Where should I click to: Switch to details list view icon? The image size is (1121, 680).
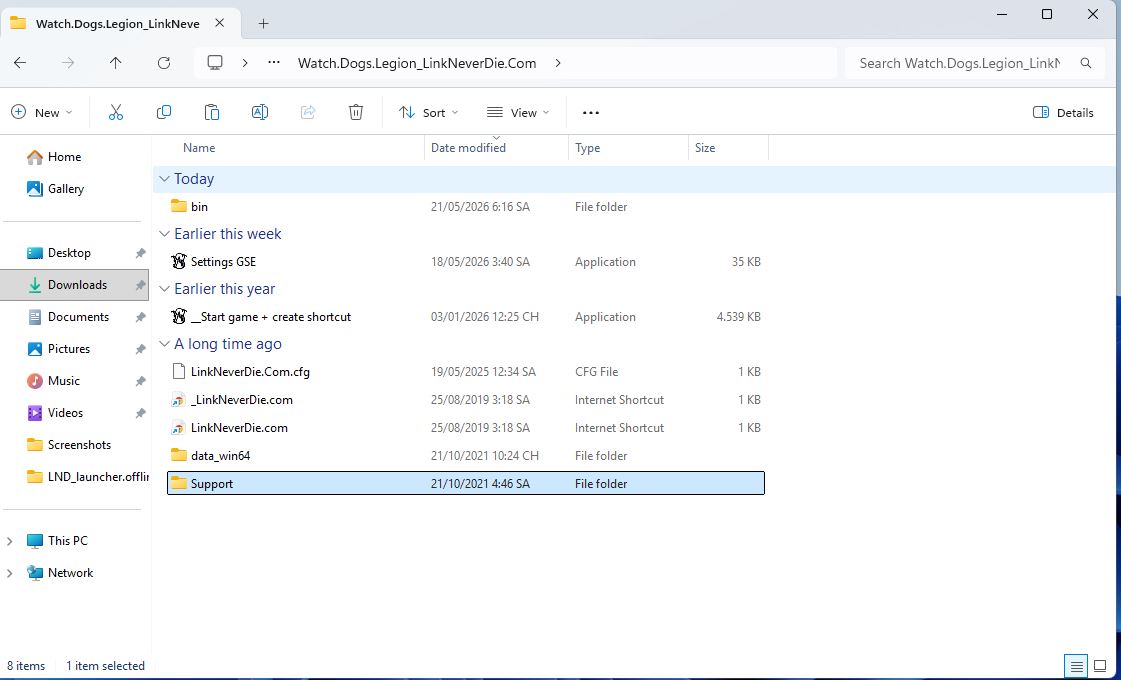pyautogui.click(x=1076, y=666)
